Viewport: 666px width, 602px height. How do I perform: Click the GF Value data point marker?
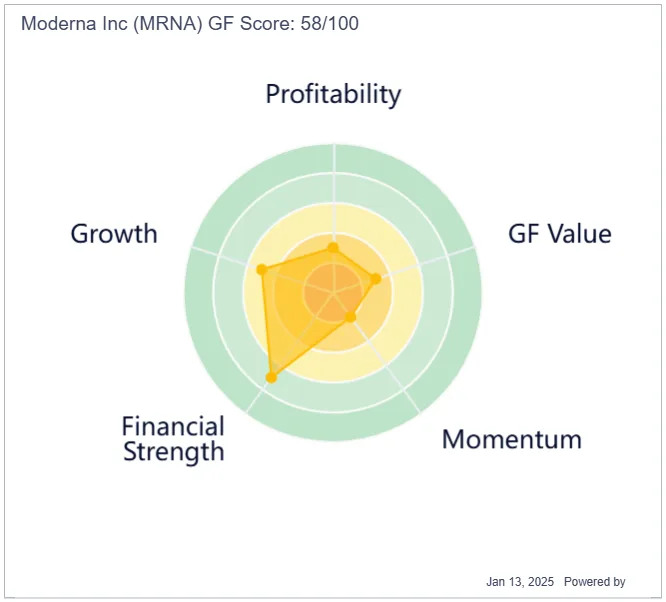[x=376, y=279]
